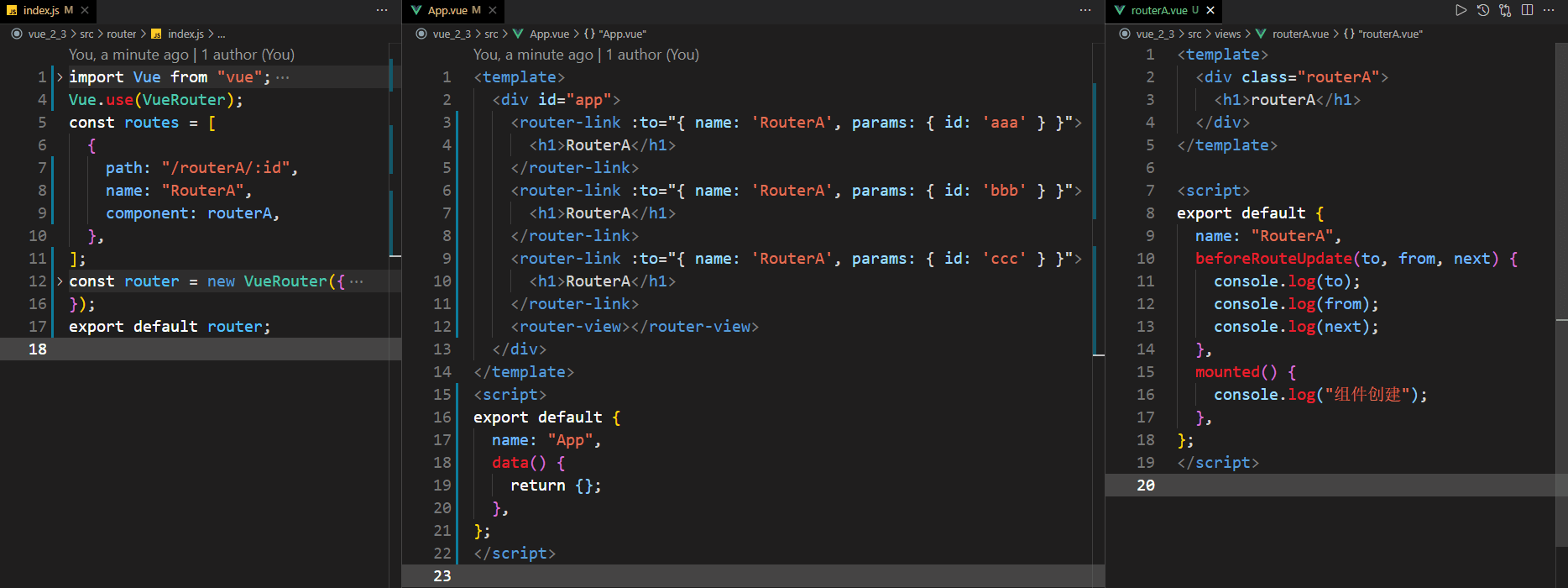This screenshot has height=588, width=1568.
Task: Click 'bbb' param in second router-link
Action: click(1004, 191)
